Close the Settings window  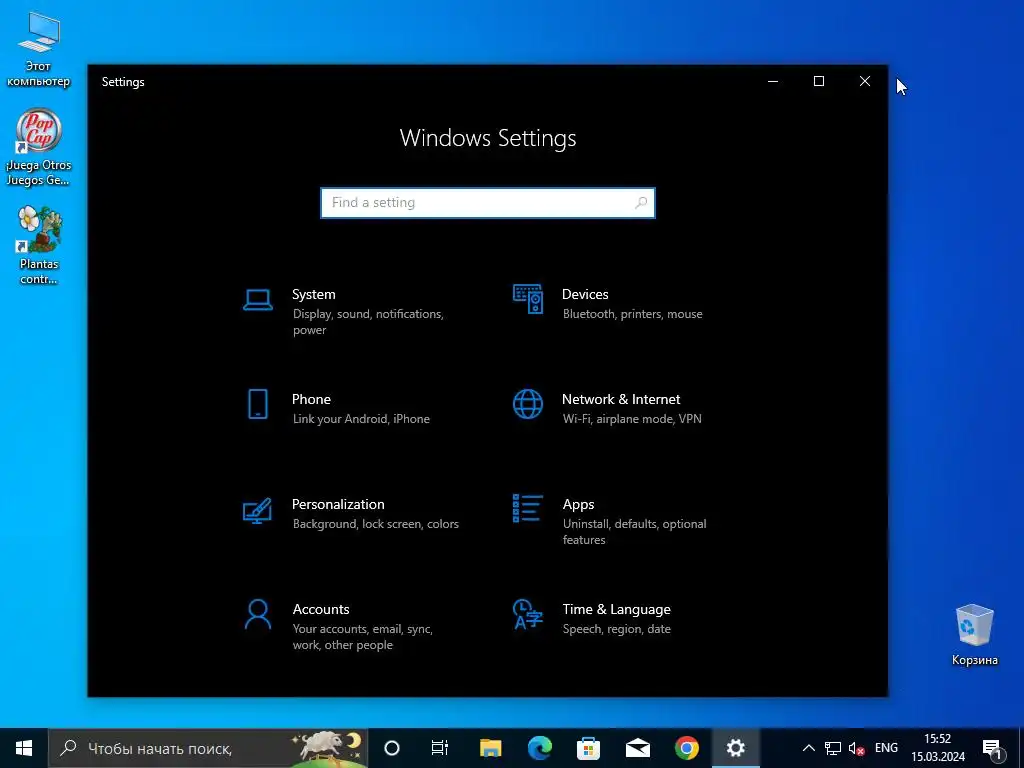click(x=865, y=82)
